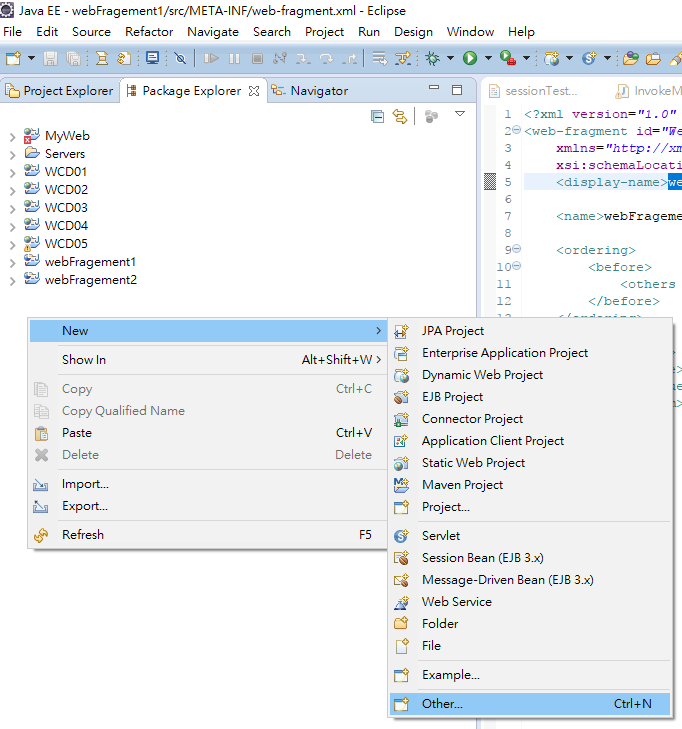682x729 pixels.
Task: Expand the WCD03 project node
Action: coord(13,209)
